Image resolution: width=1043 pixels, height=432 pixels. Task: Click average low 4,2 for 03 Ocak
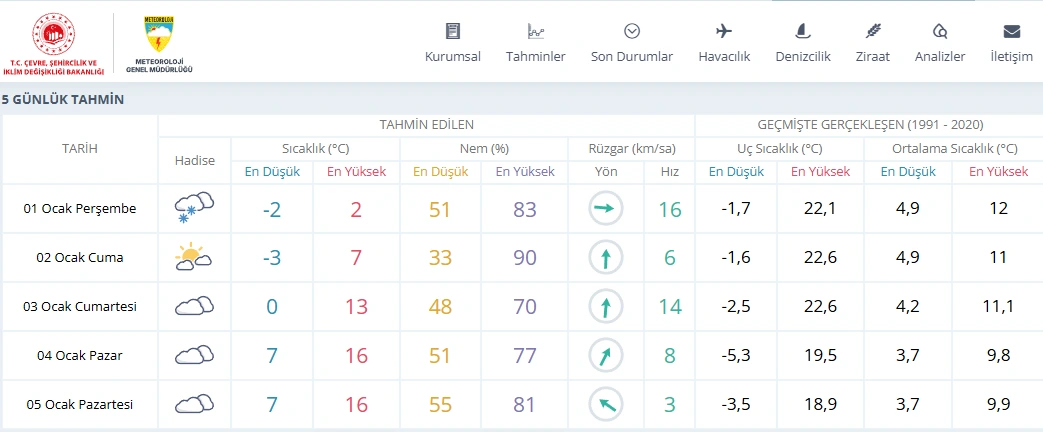(909, 307)
